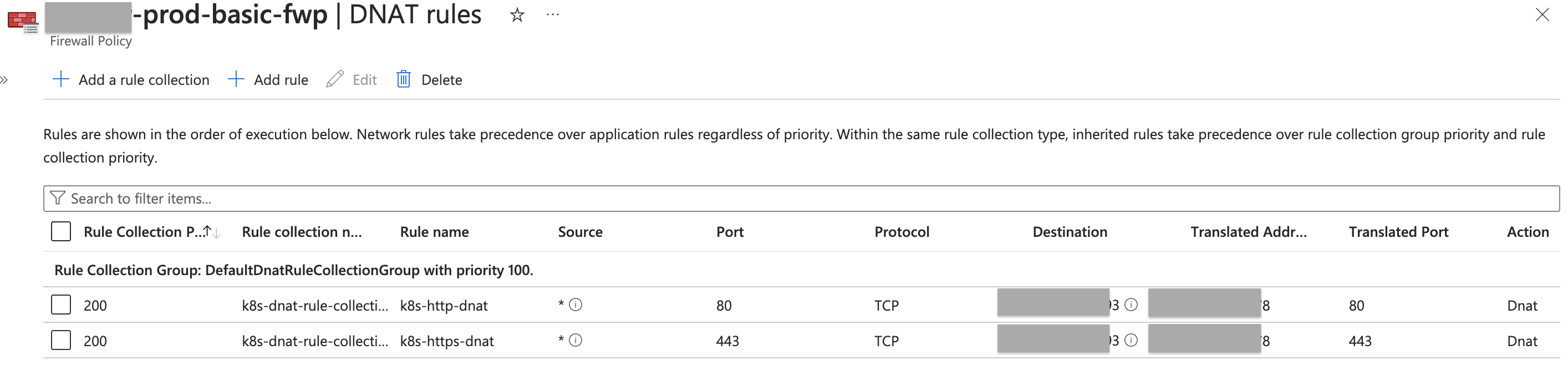Open the Add a rule collection plus icon
The image size is (1568, 365).
click(x=61, y=79)
